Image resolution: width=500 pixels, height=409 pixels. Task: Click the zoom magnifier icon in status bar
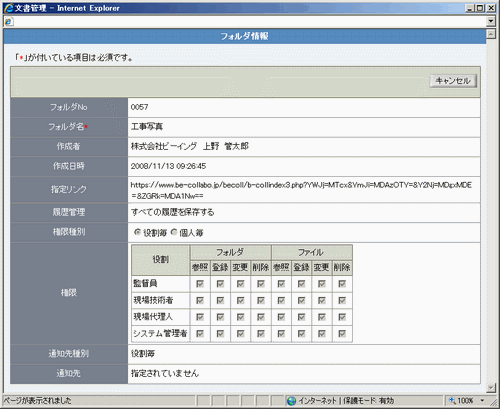click(452, 400)
